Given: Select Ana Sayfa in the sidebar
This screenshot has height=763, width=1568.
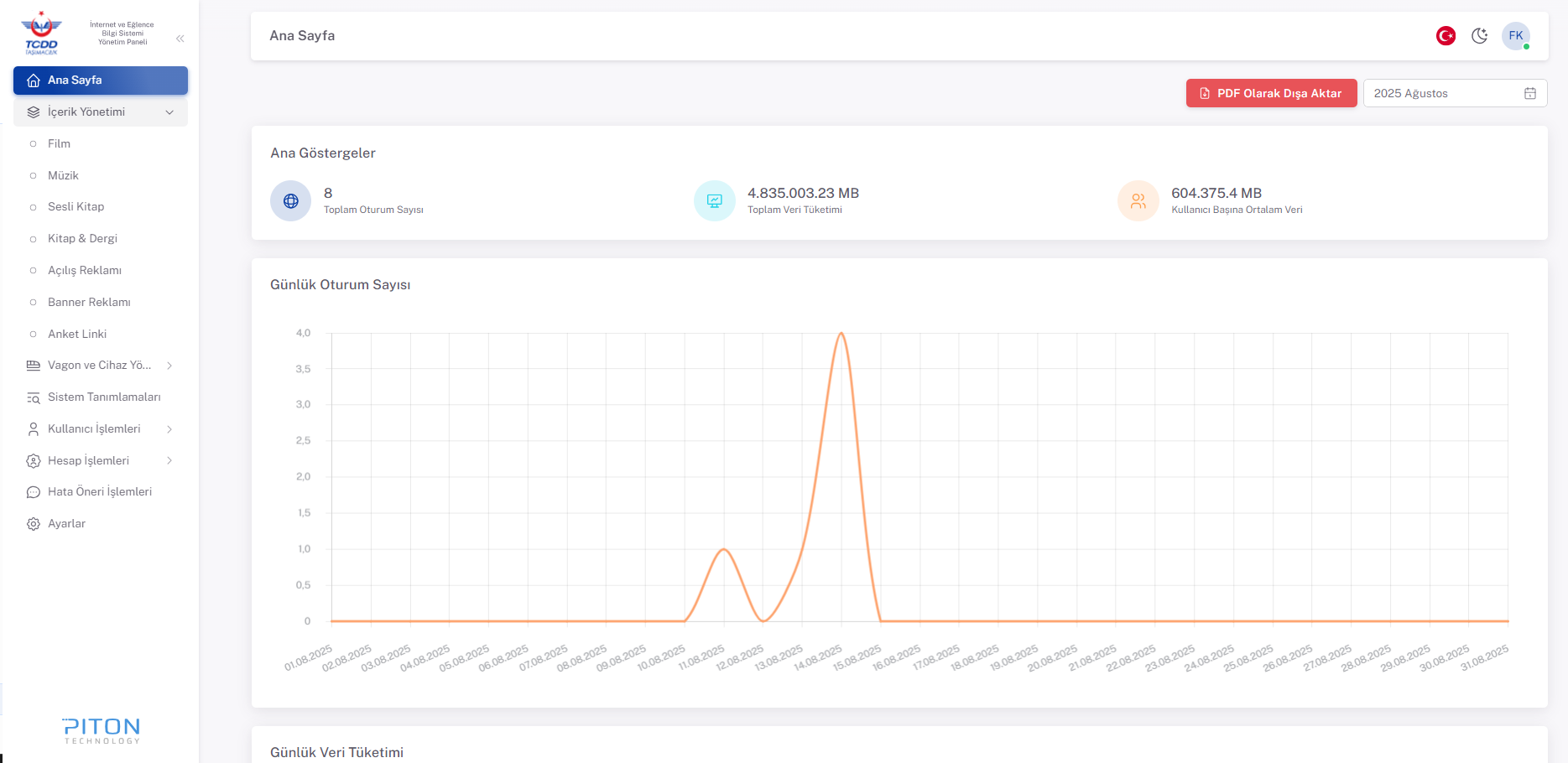Looking at the screenshot, I should pyautogui.click(x=101, y=80).
